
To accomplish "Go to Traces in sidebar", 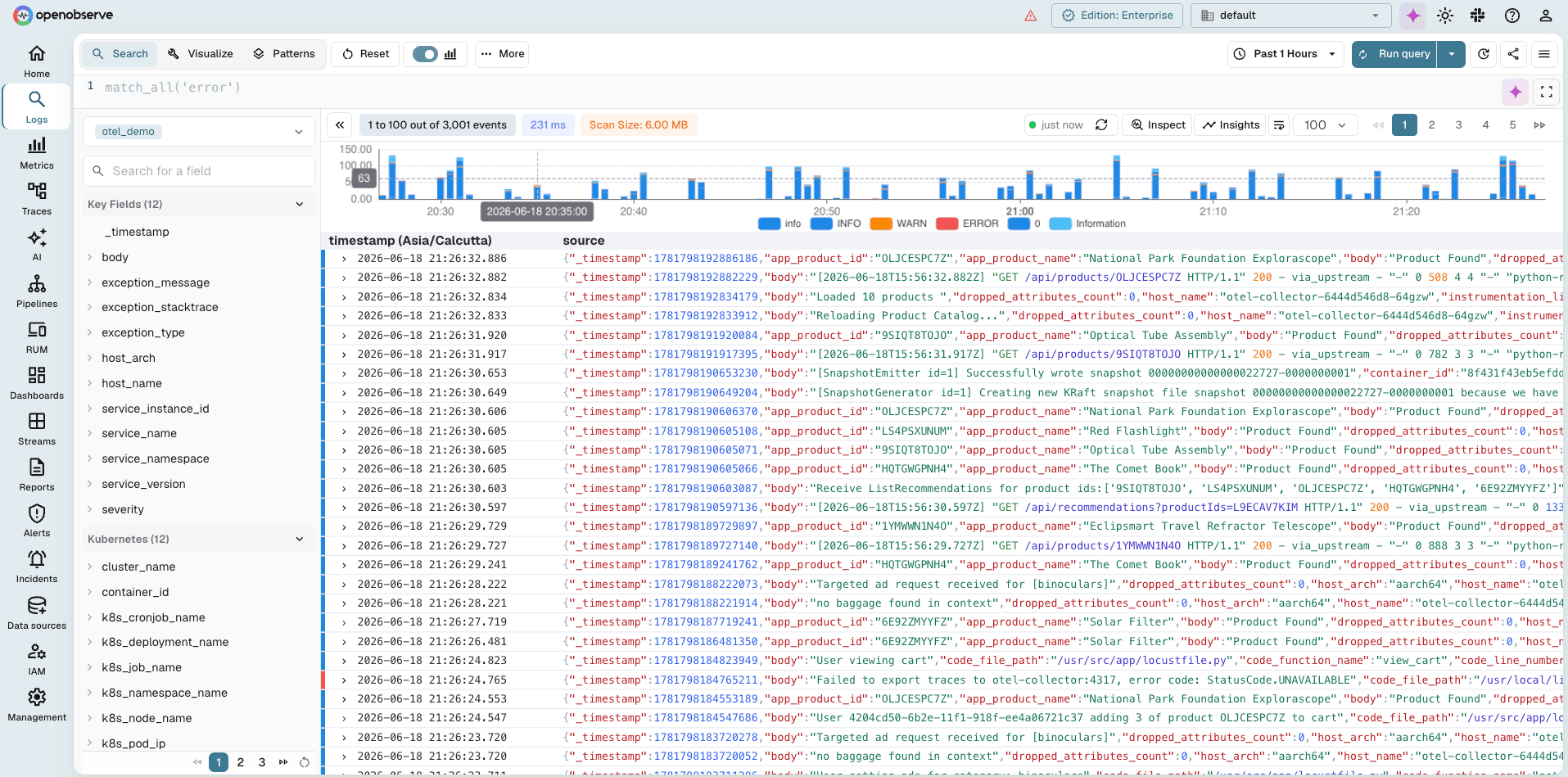I will point(37,199).
